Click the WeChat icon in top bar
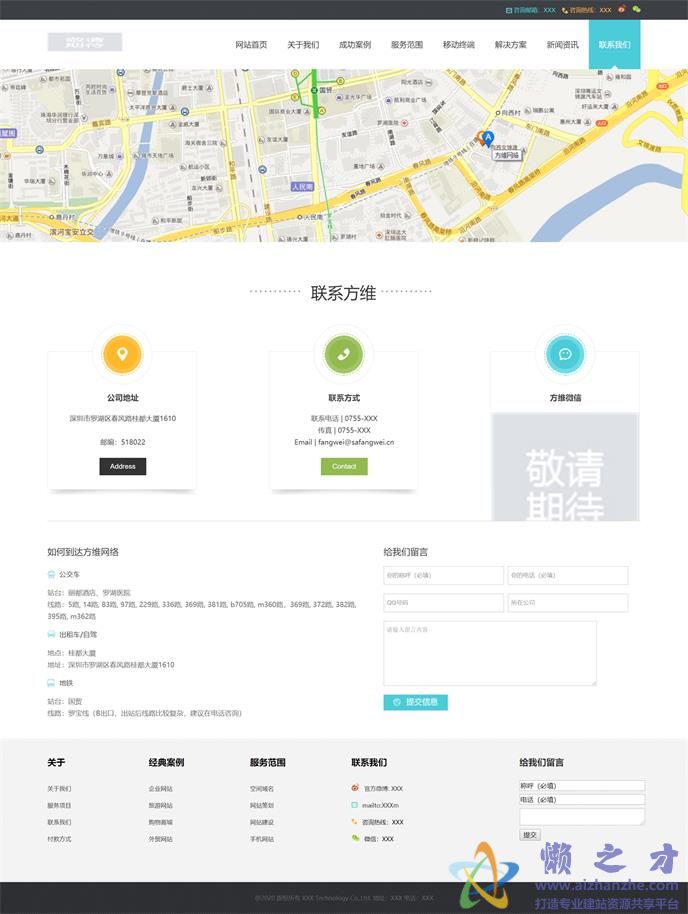Image resolution: width=688 pixels, height=914 pixels. coord(636,9)
